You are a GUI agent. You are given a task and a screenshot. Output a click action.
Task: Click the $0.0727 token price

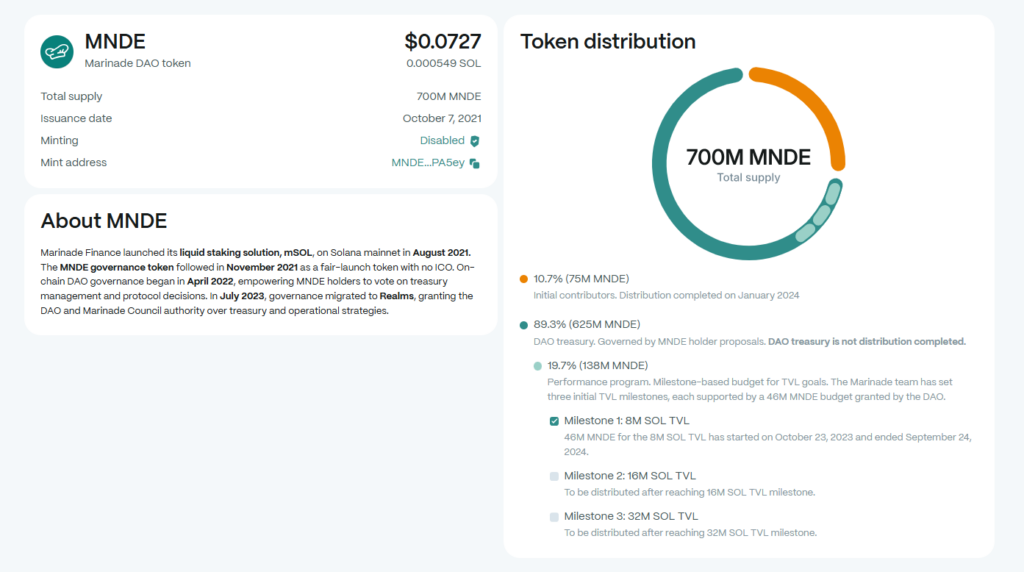click(x=442, y=42)
